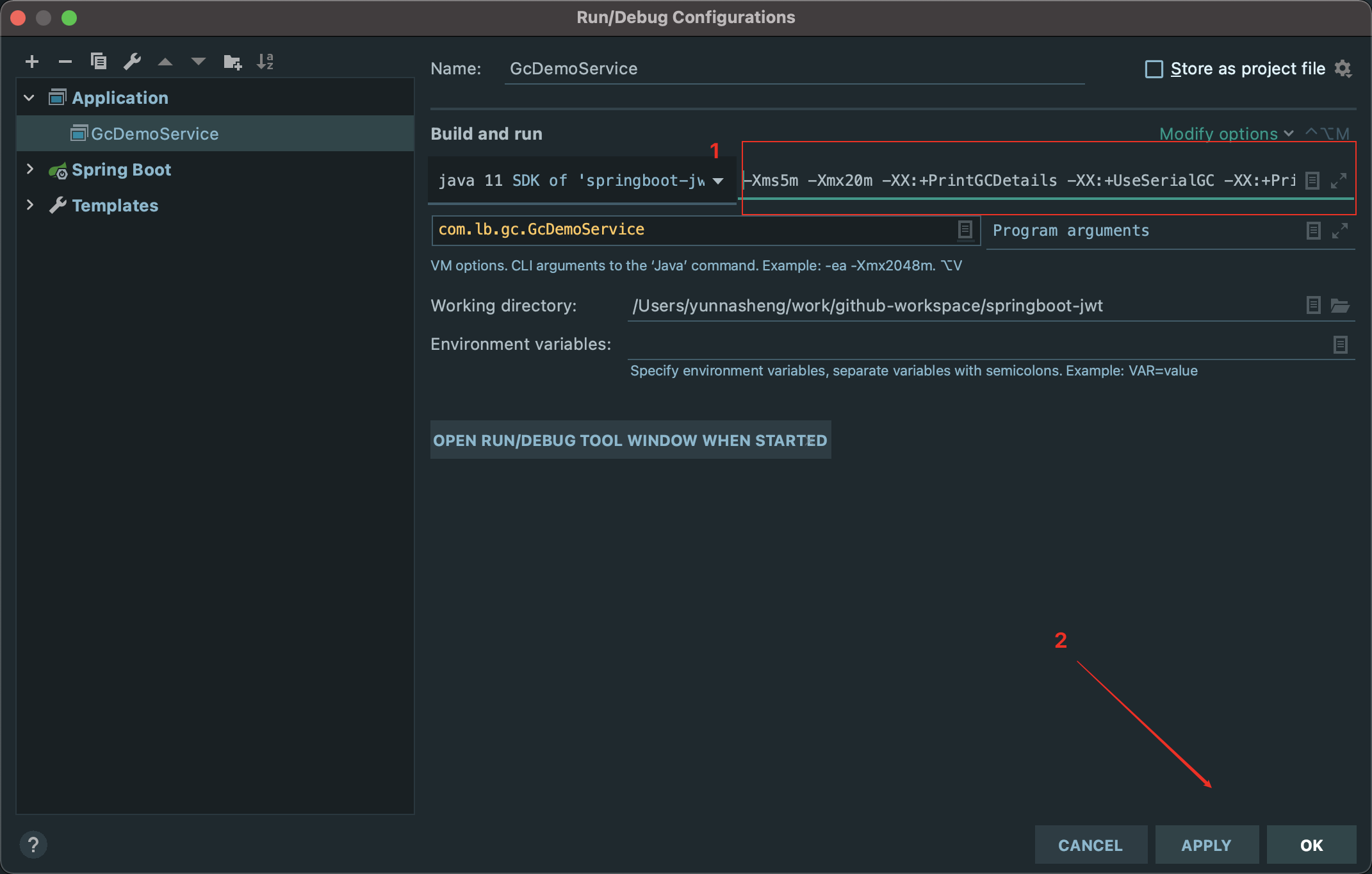Expand VM options field editor

1339,181
